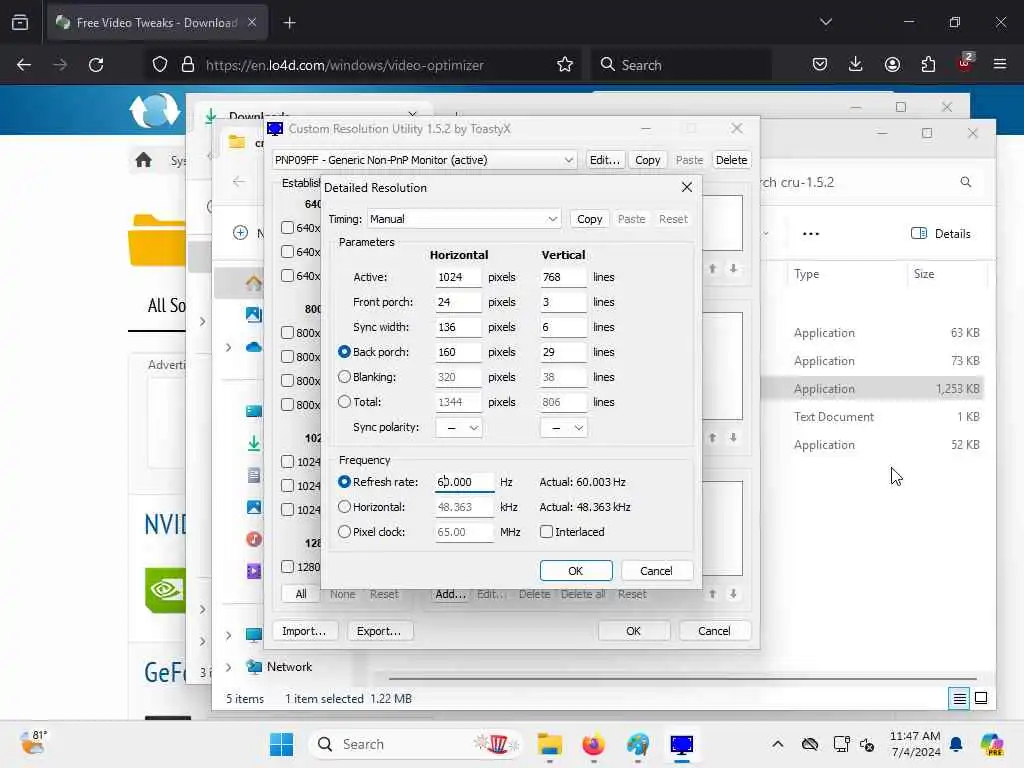Click the All button under established resolutions
The image size is (1024, 768).
[300, 594]
